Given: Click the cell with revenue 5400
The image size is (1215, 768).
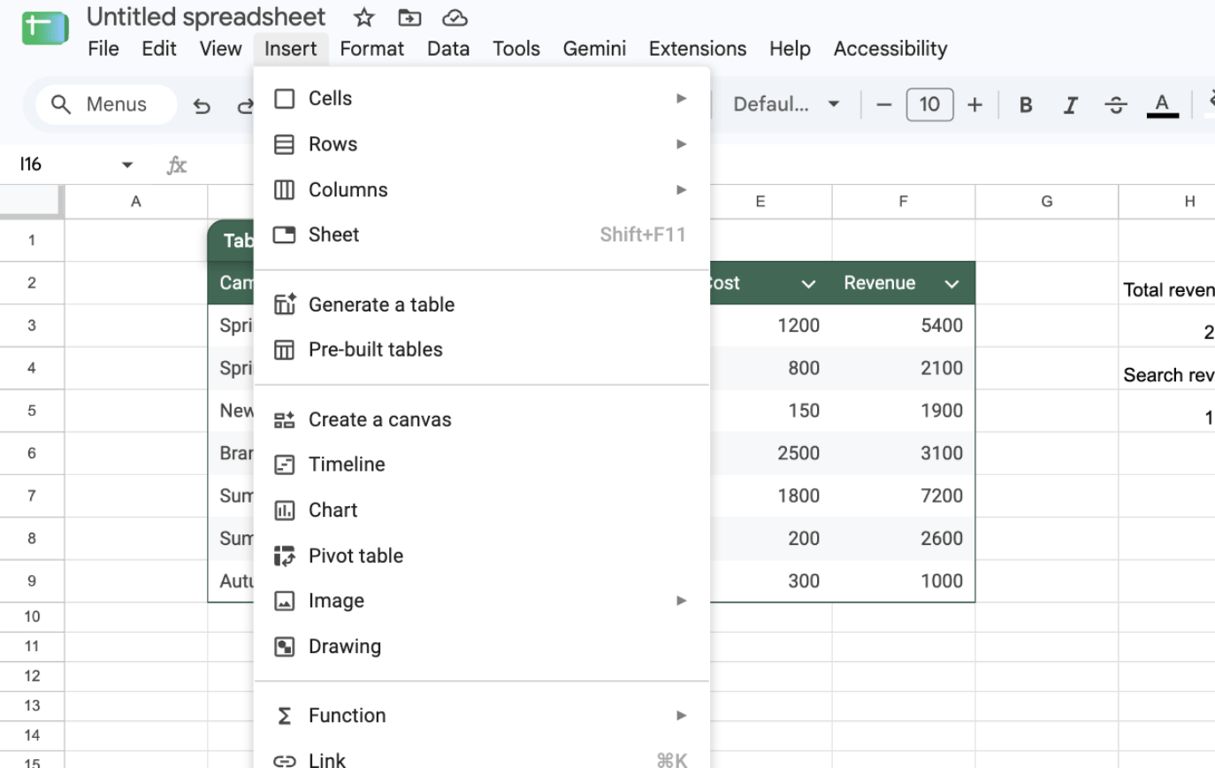Looking at the screenshot, I should tap(903, 326).
